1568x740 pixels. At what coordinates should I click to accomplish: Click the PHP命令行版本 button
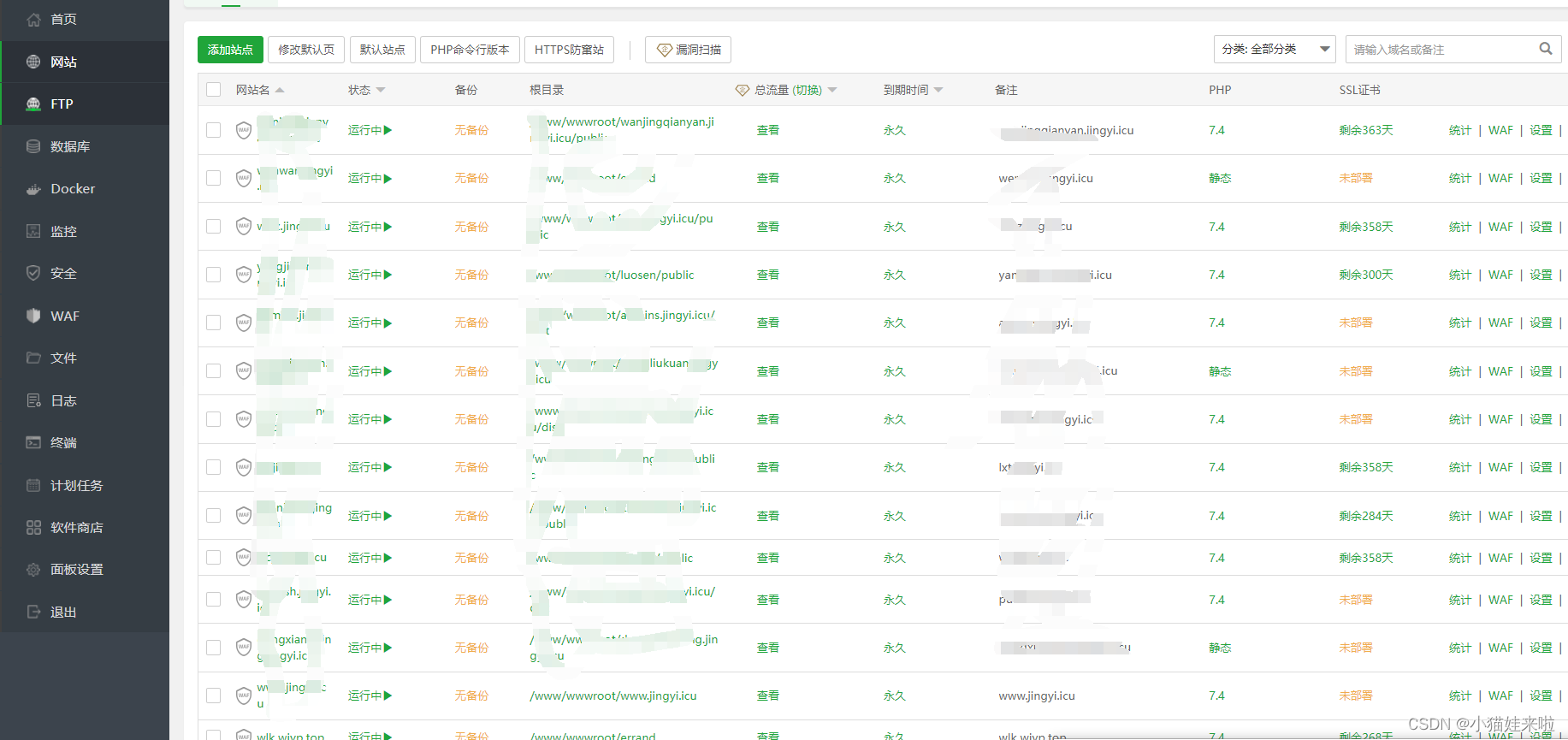pyautogui.click(x=470, y=50)
